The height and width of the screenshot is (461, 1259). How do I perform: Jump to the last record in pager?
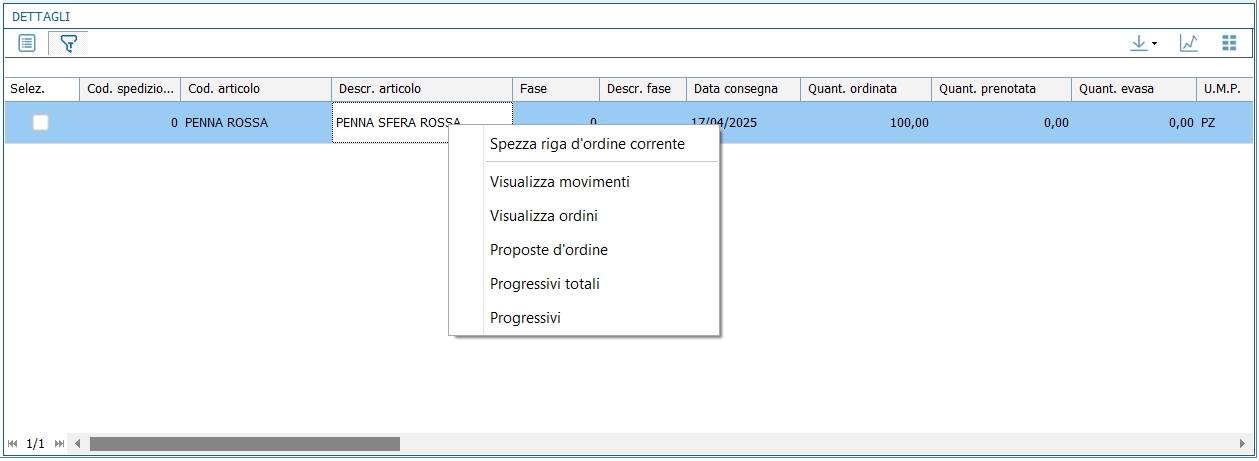point(59,443)
